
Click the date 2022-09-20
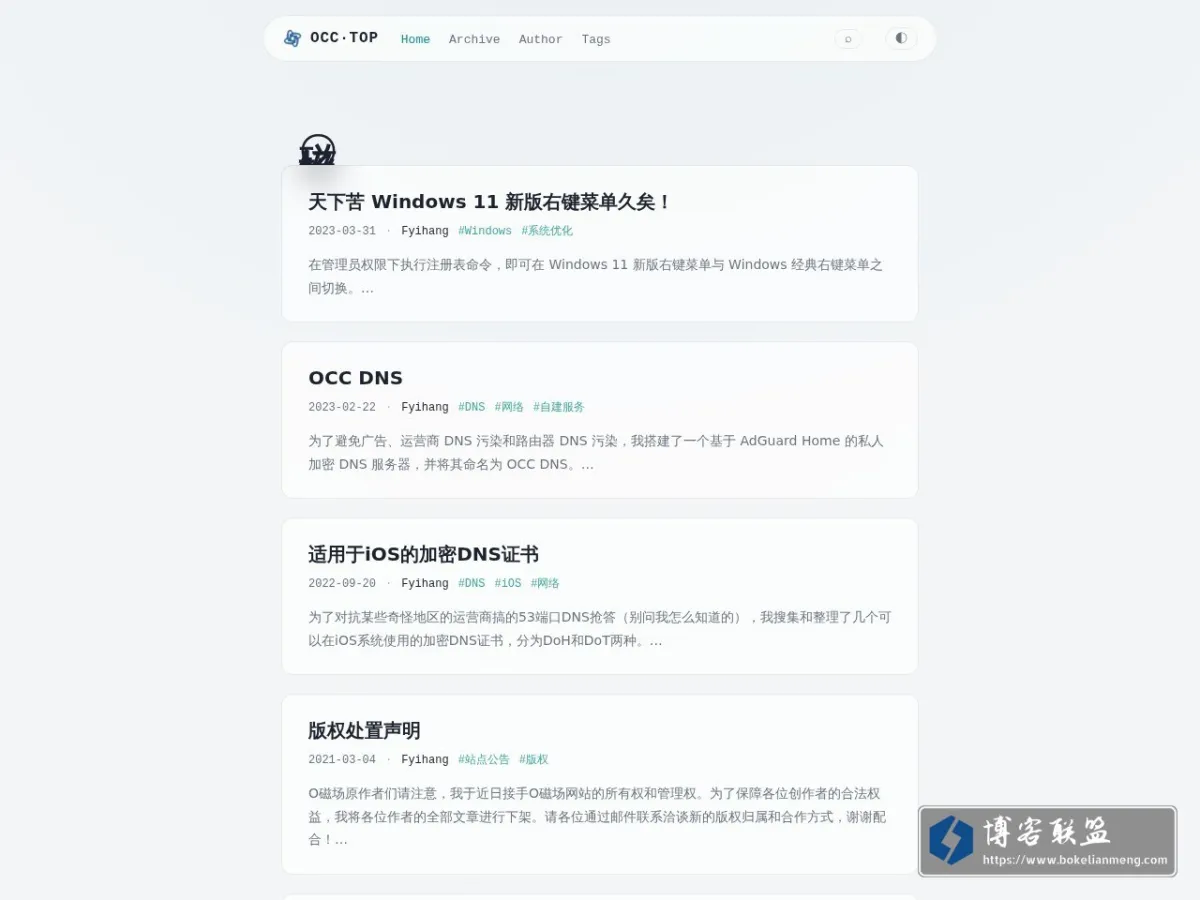click(342, 583)
